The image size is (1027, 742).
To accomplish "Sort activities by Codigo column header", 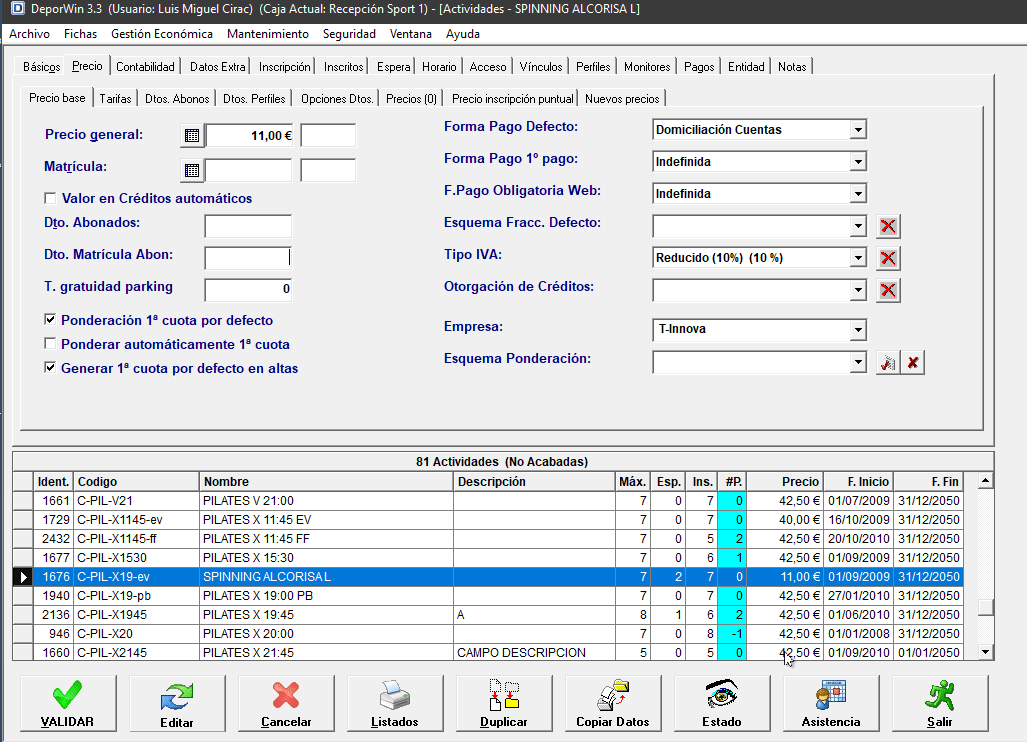I will pyautogui.click(x=136, y=481).
